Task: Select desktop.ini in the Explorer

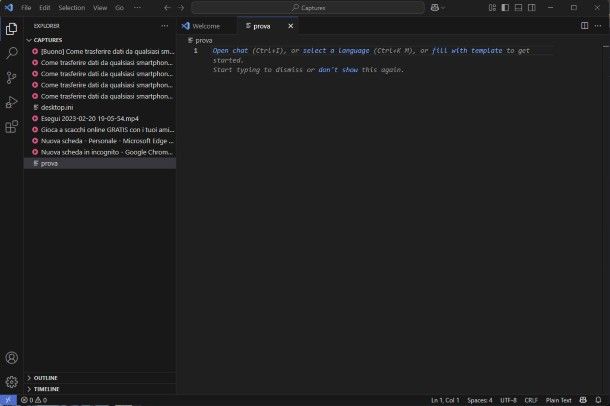Action: pyautogui.click(x=59, y=107)
